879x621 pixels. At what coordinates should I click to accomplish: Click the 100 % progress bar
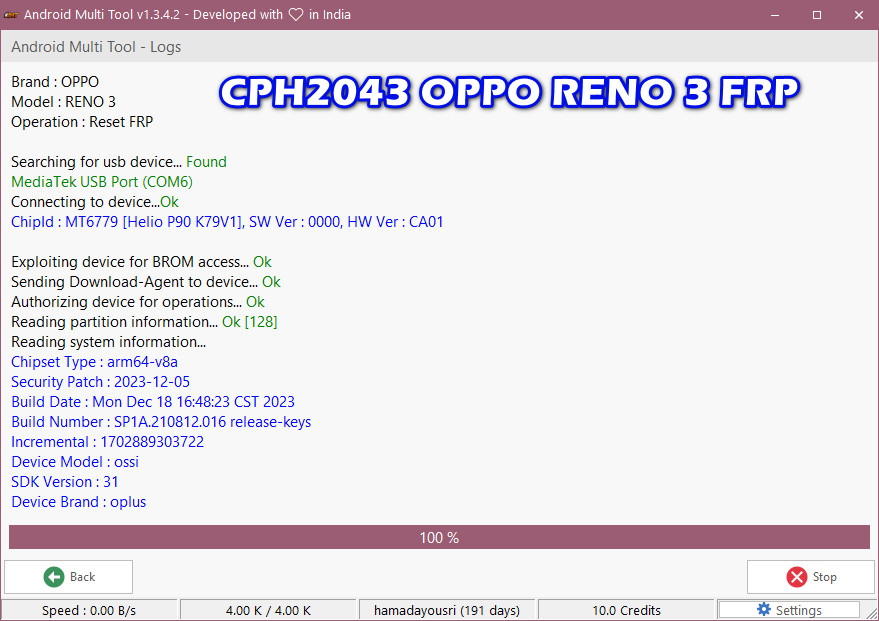pyautogui.click(x=440, y=537)
